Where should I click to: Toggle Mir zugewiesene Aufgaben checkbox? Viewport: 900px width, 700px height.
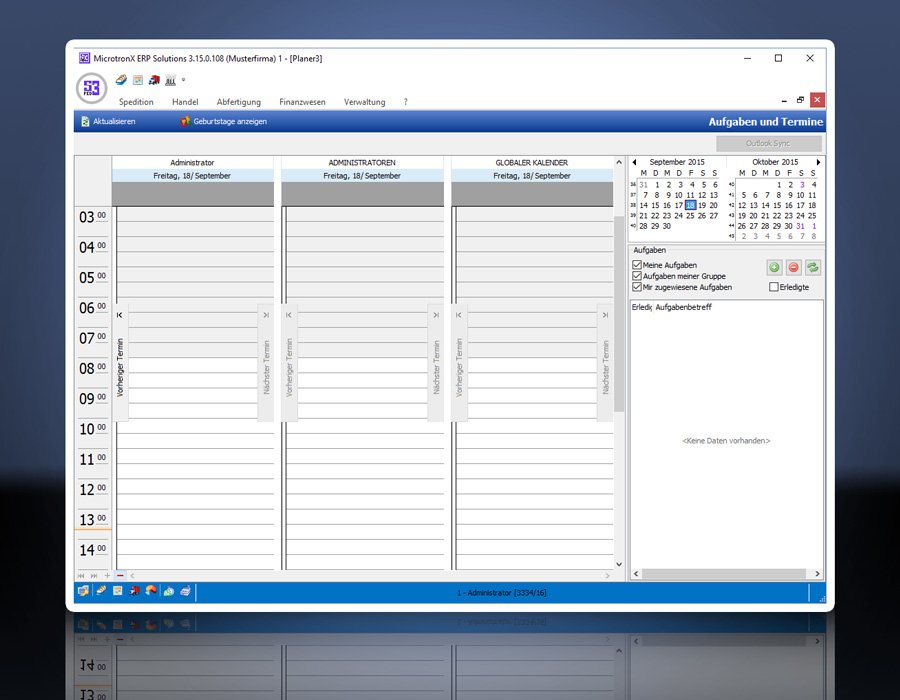coord(637,287)
